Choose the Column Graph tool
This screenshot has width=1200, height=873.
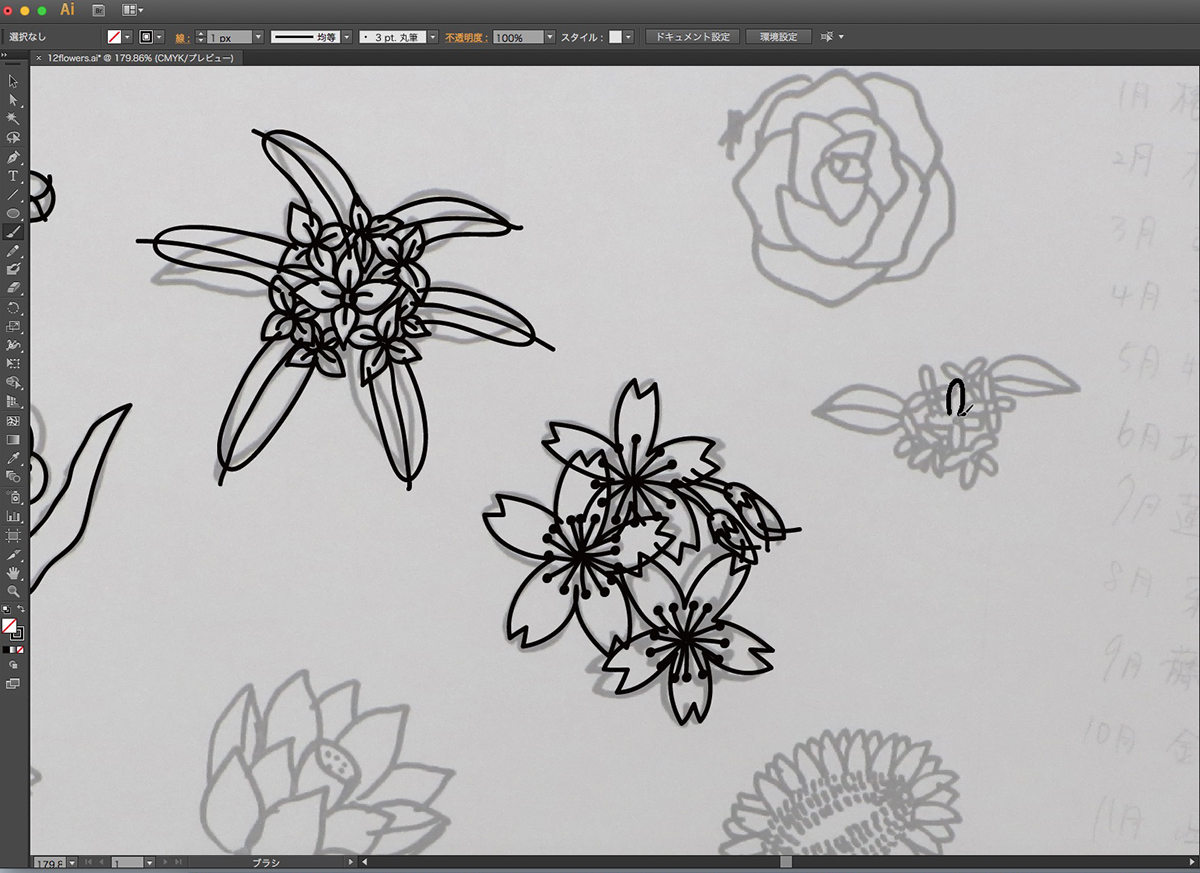pos(13,516)
